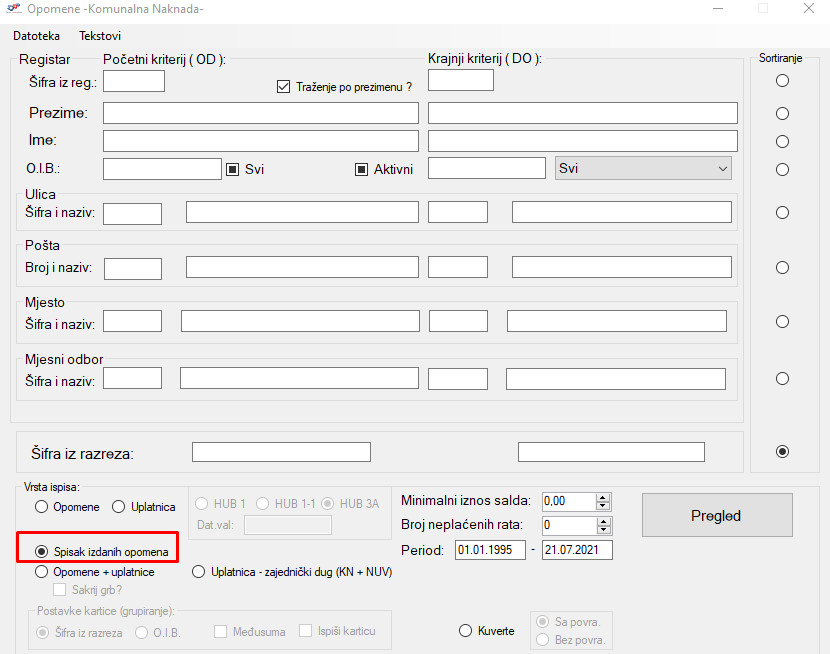
Task: Click the Period start date field
Action: click(489, 550)
